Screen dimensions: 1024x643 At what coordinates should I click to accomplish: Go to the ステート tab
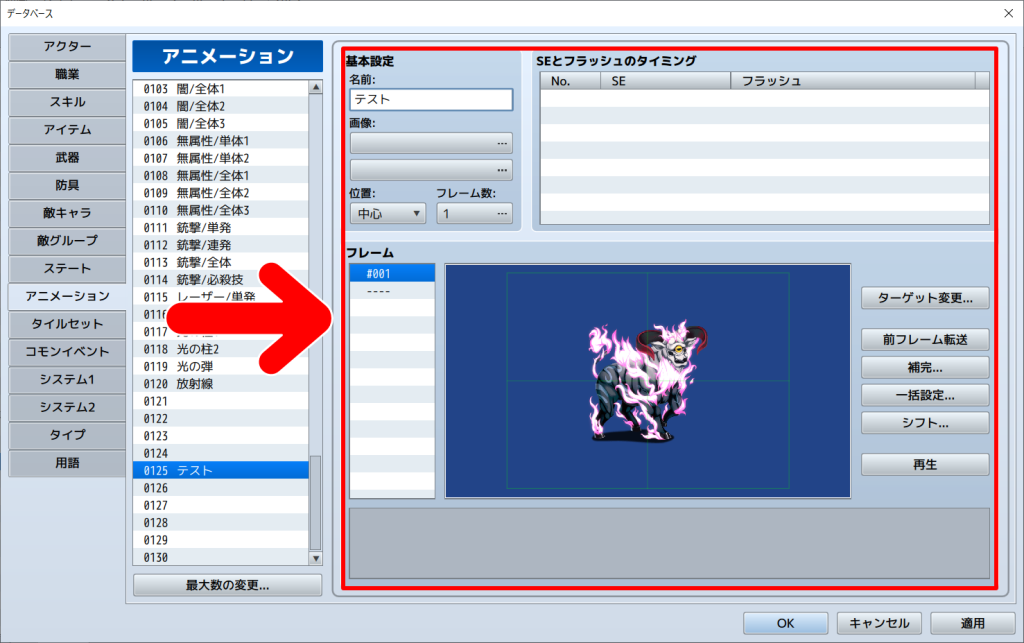click(67, 268)
